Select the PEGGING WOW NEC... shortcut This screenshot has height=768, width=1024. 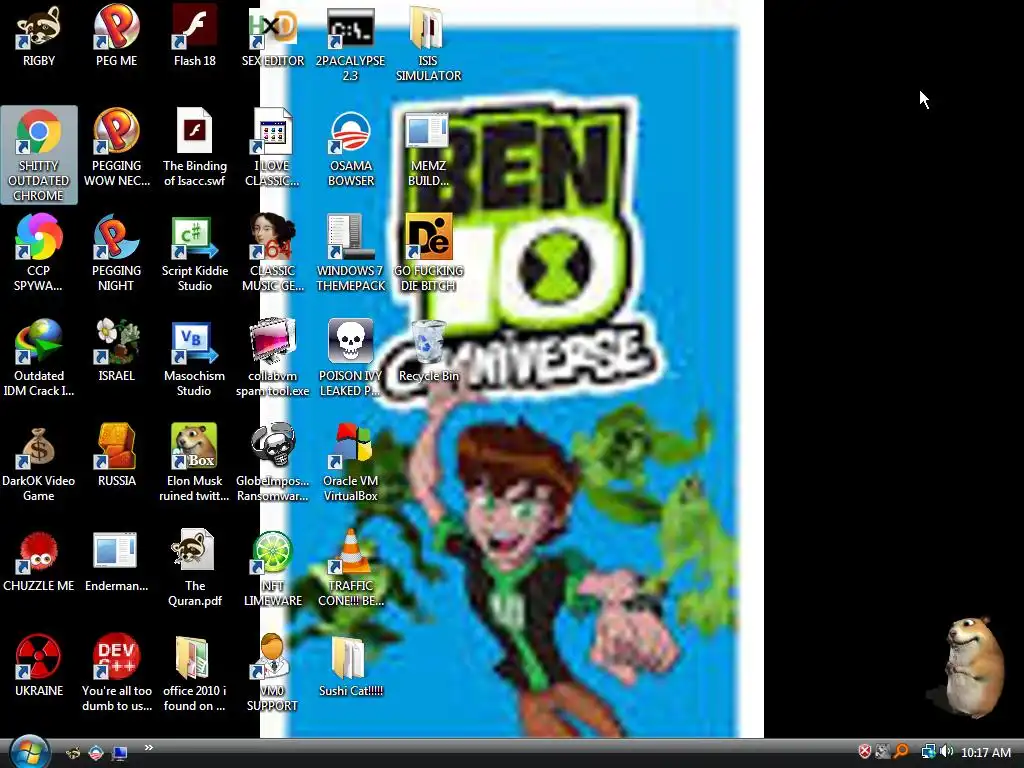116,148
